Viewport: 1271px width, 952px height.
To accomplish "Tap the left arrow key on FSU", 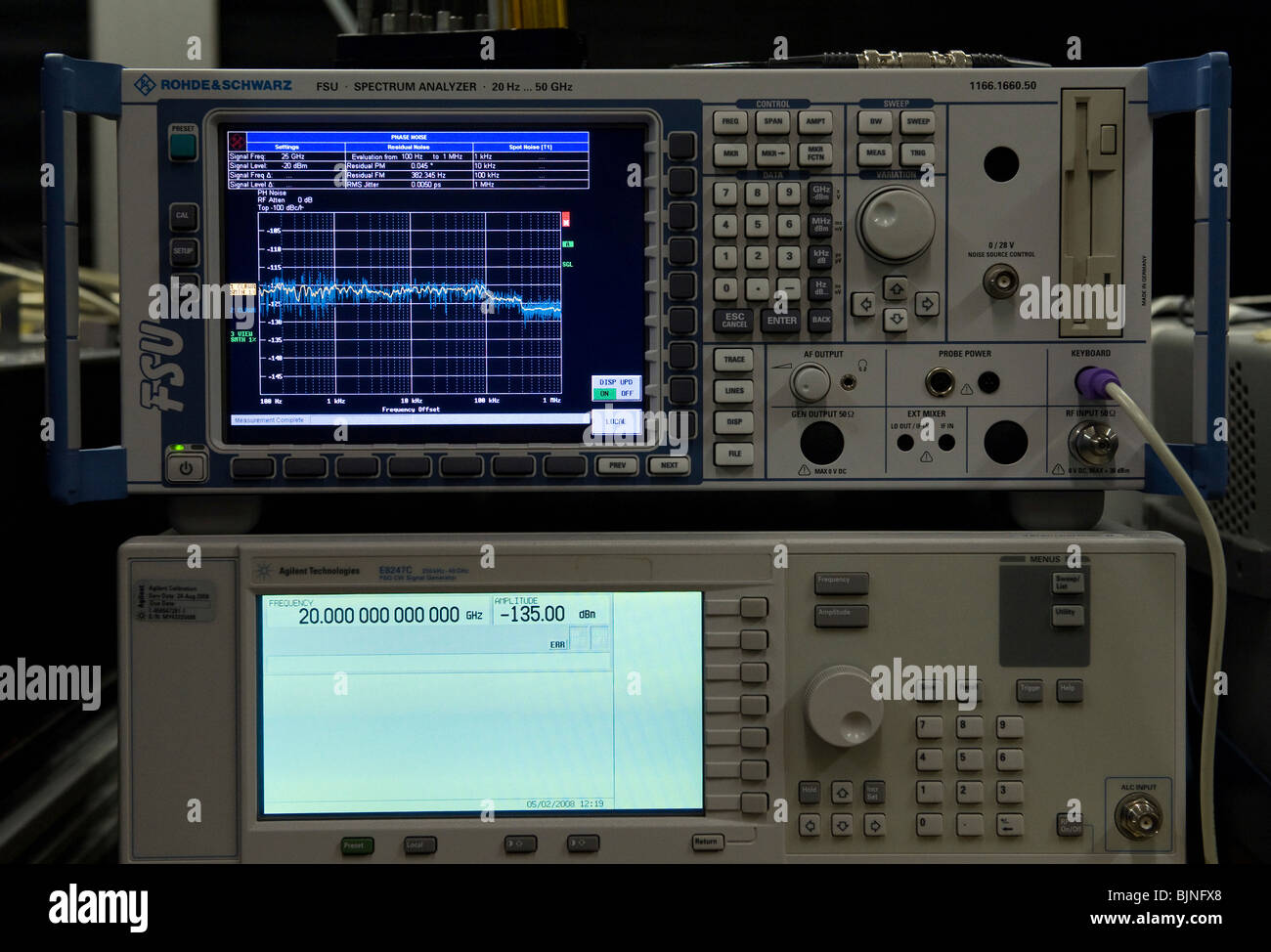I will point(863,304).
